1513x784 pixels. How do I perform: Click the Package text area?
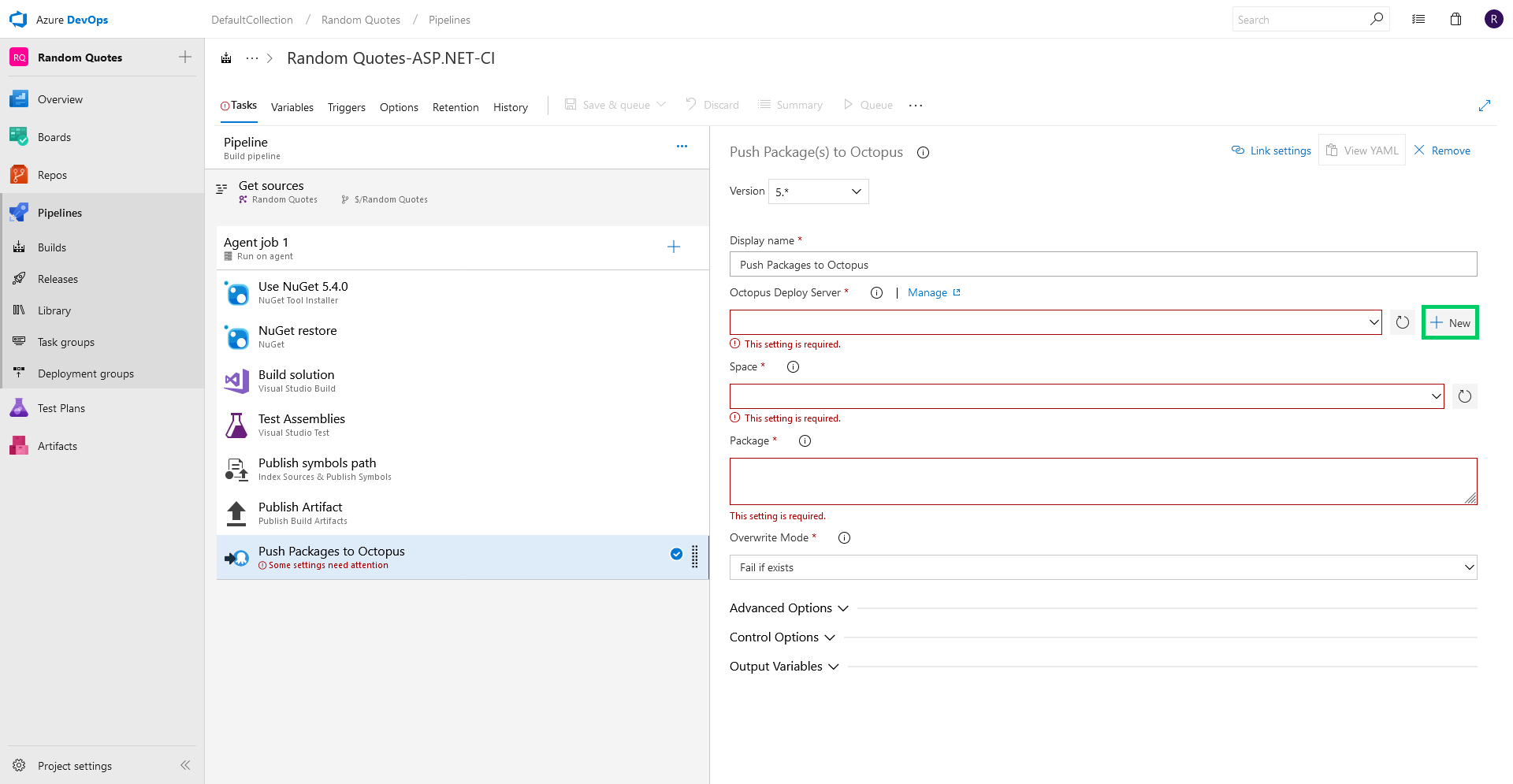click(x=1103, y=481)
